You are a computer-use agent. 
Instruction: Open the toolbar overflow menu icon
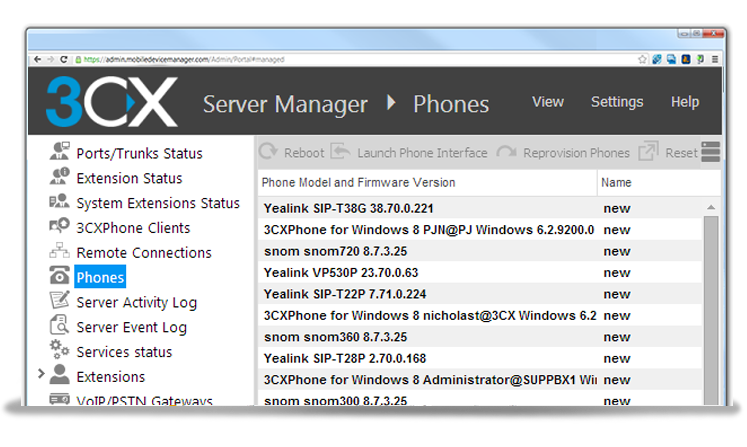click(x=710, y=152)
